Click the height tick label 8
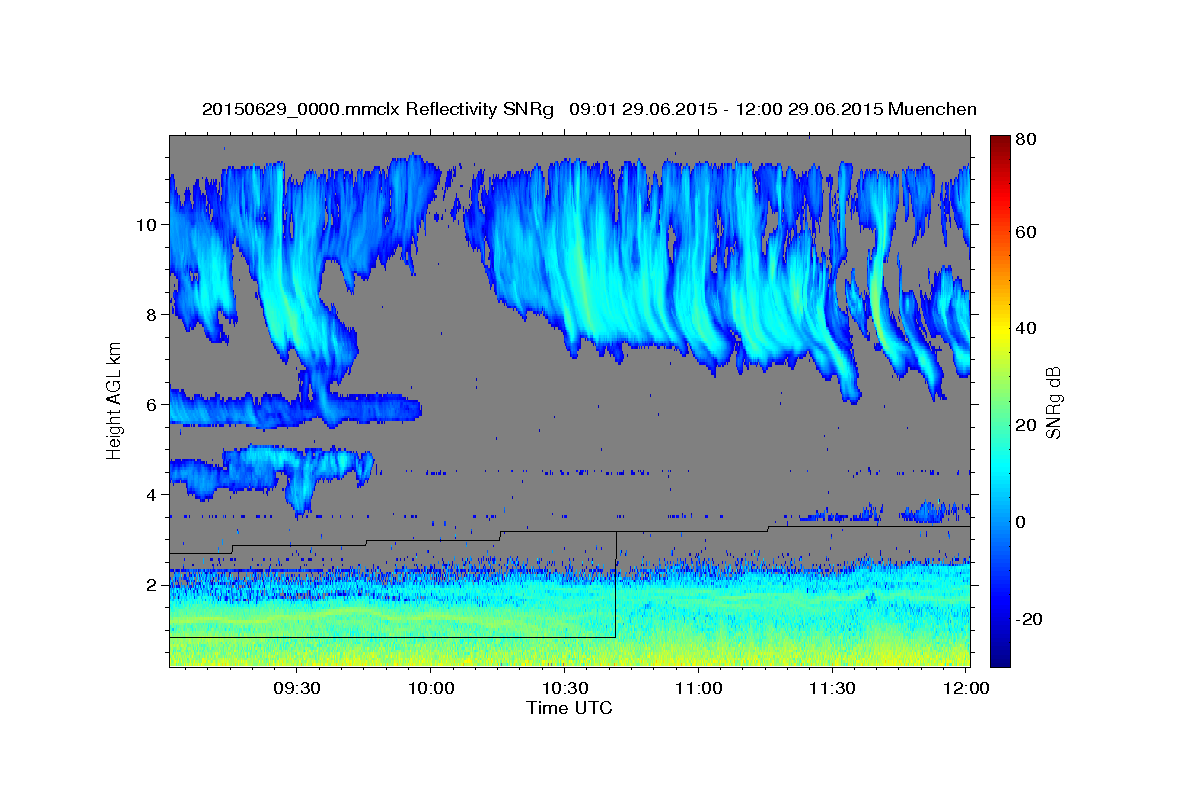The image size is (1200, 800). coord(150,314)
